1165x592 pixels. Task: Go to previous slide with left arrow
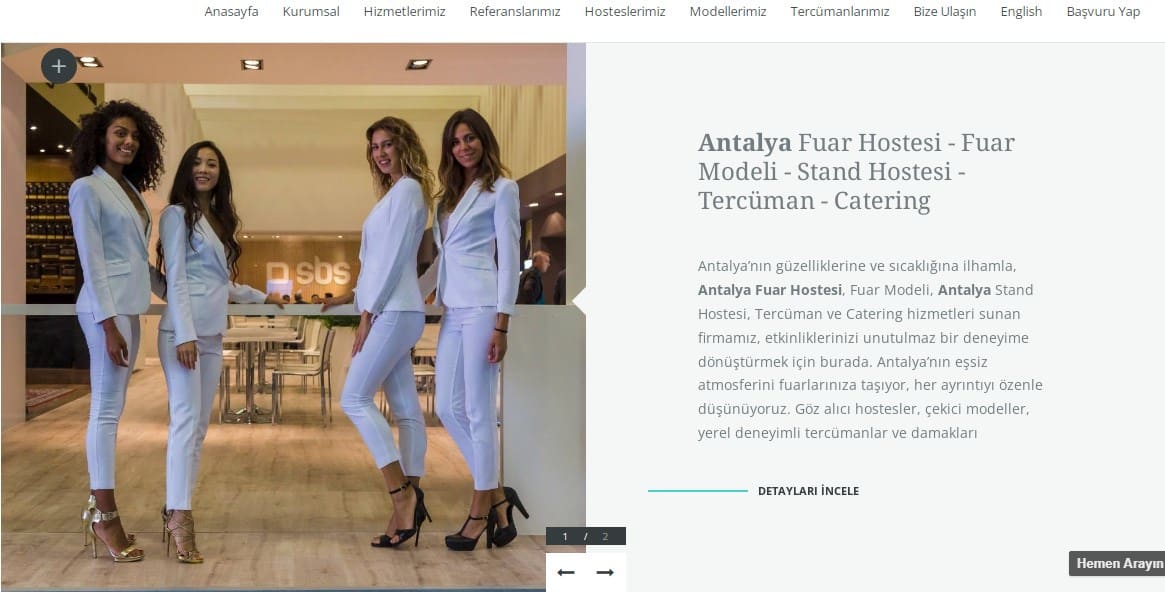point(566,572)
